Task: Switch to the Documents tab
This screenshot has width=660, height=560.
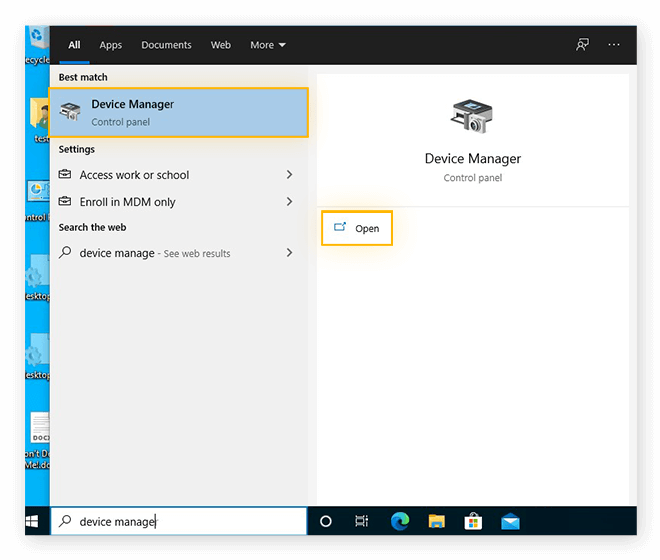Action: tap(166, 45)
